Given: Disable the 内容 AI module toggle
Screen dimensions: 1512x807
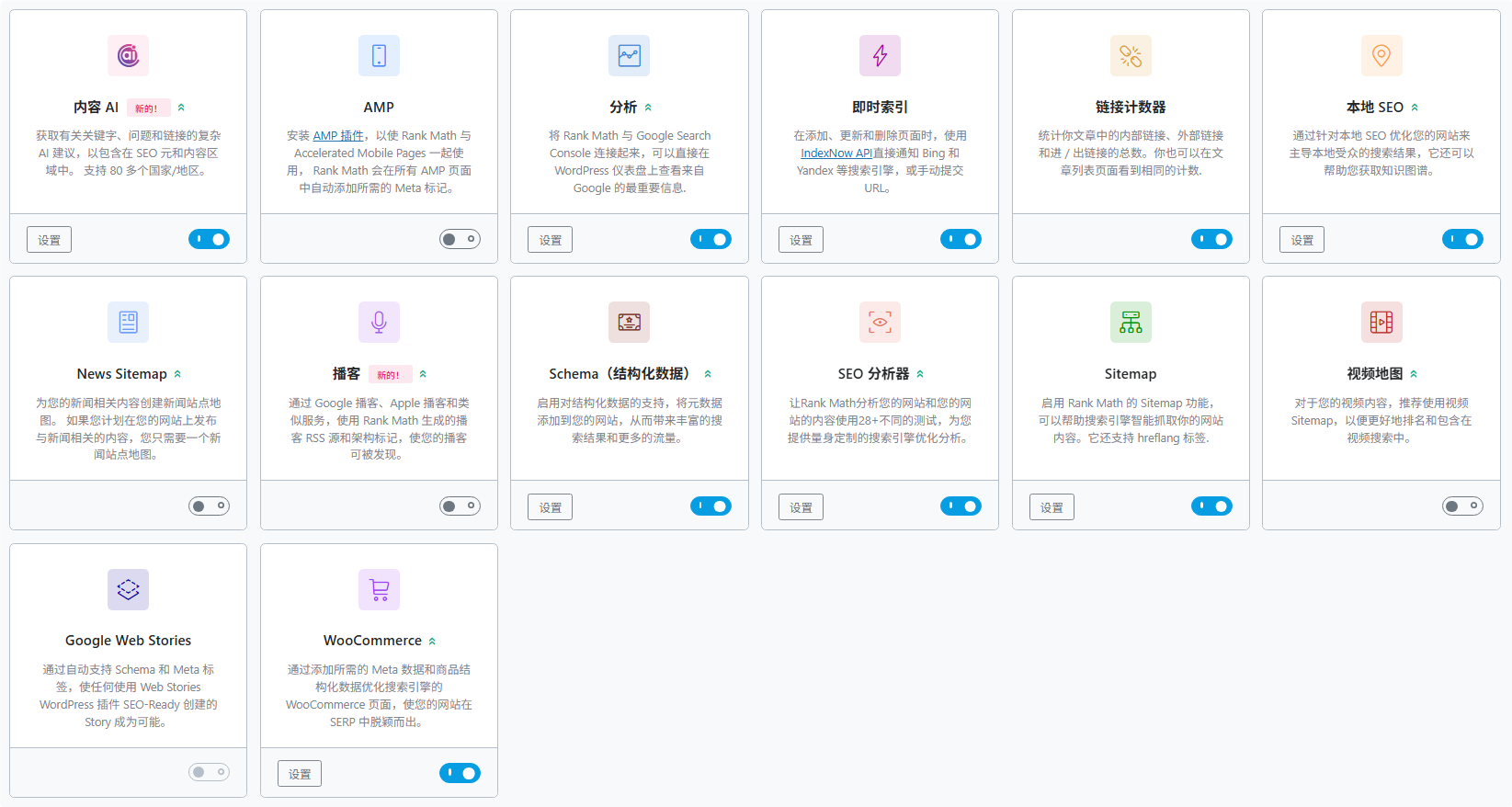Looking at the screenshot, I should point(209,239).
